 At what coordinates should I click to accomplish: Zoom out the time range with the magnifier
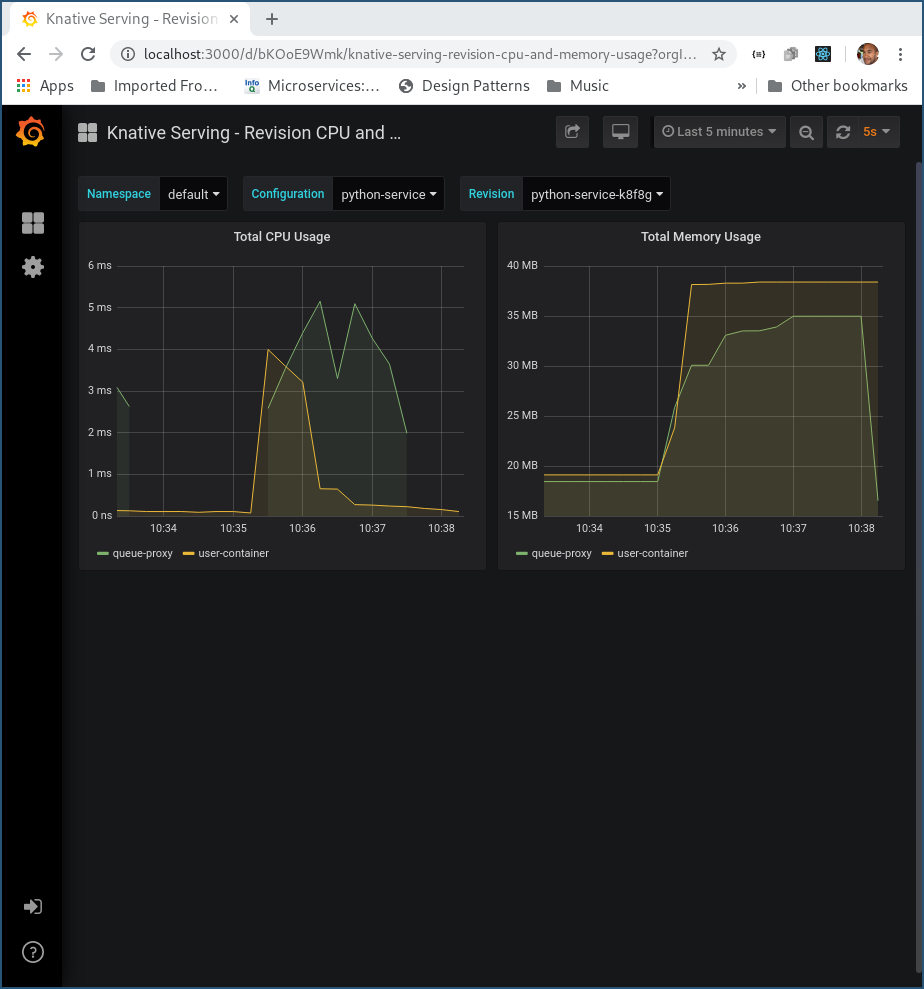click(806, 132)
